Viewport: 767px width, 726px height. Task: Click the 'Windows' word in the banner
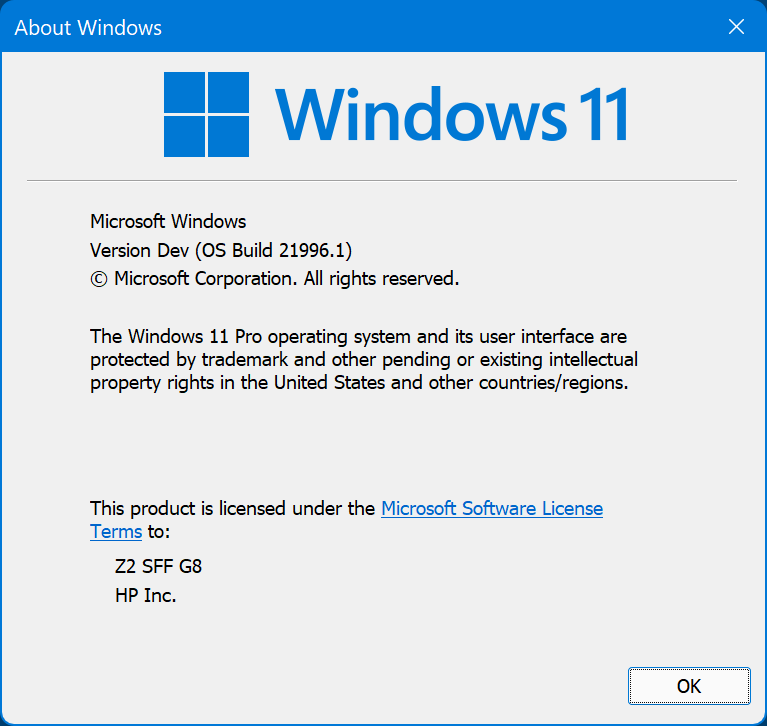421,114
